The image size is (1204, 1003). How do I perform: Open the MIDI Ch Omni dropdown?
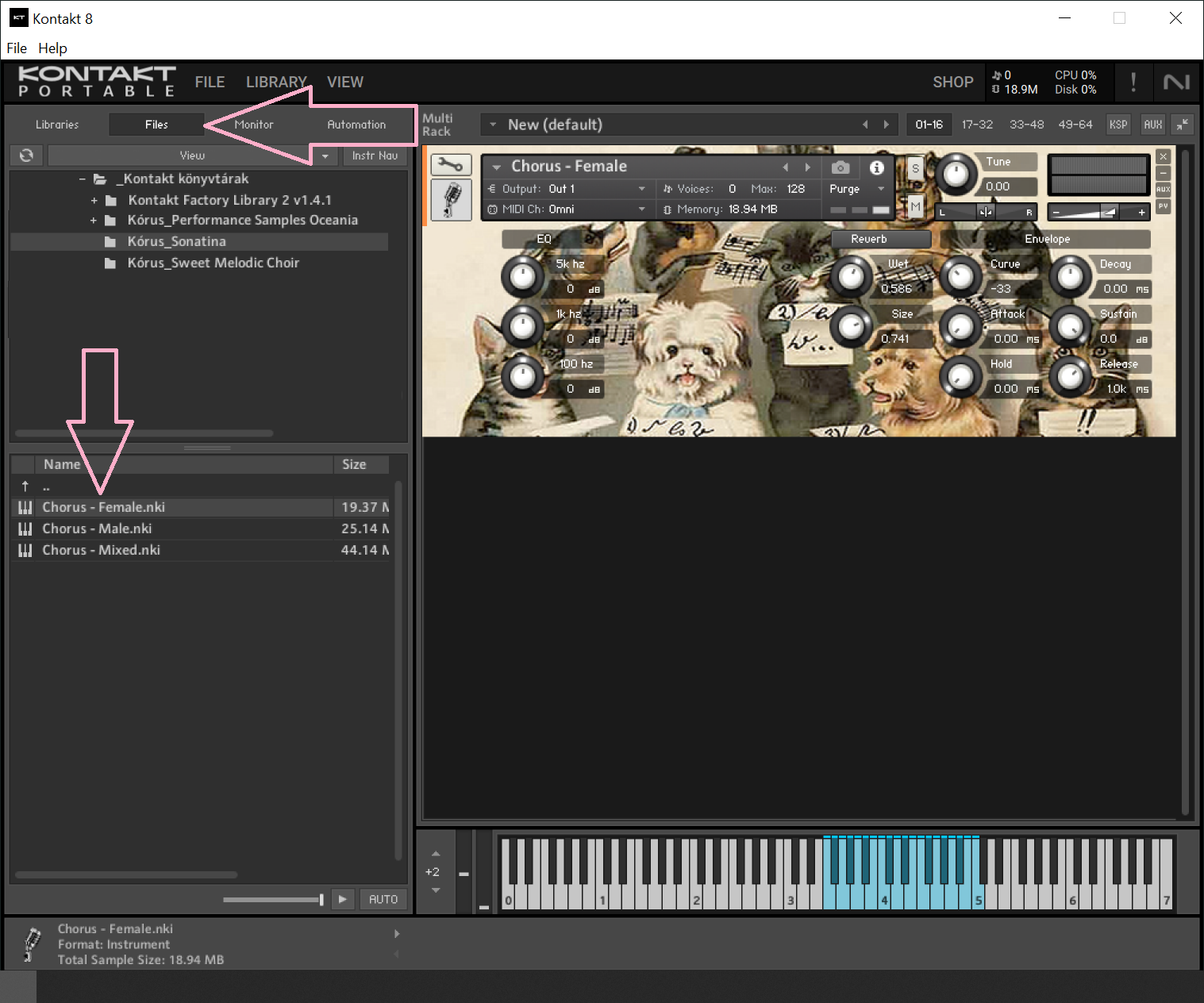tap(641, 209)
